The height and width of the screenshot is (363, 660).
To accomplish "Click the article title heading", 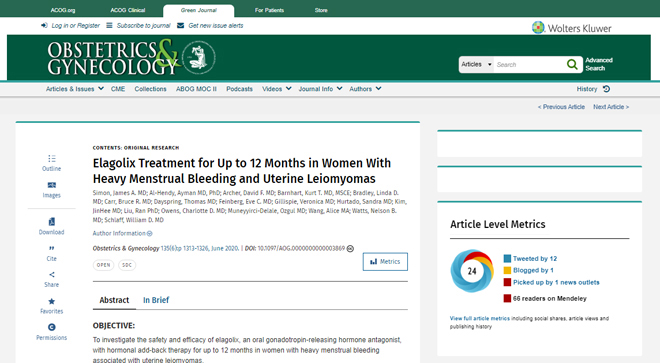I will 242,171.
